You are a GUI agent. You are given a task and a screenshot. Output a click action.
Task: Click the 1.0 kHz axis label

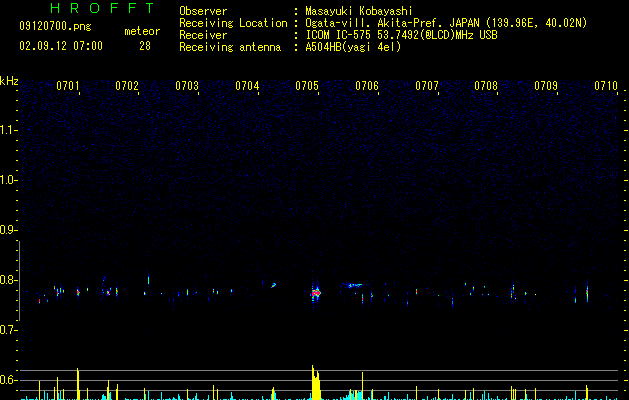[x=9, y=180]
